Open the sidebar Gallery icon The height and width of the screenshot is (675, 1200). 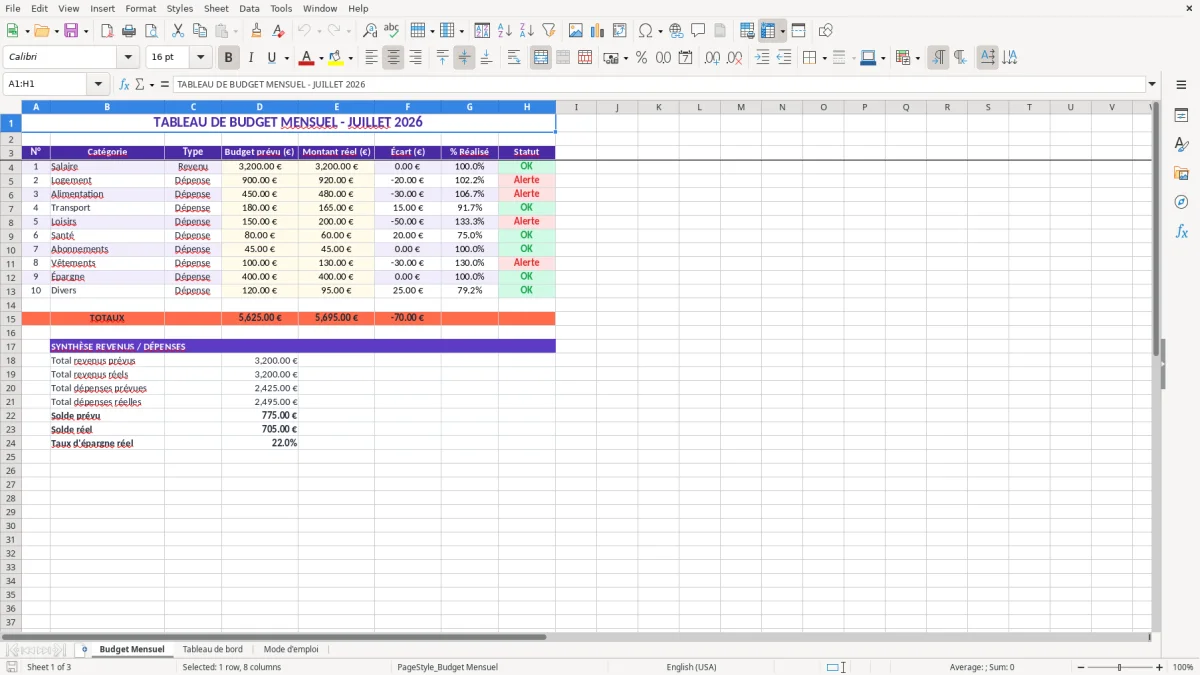[x=1181, y=173]
